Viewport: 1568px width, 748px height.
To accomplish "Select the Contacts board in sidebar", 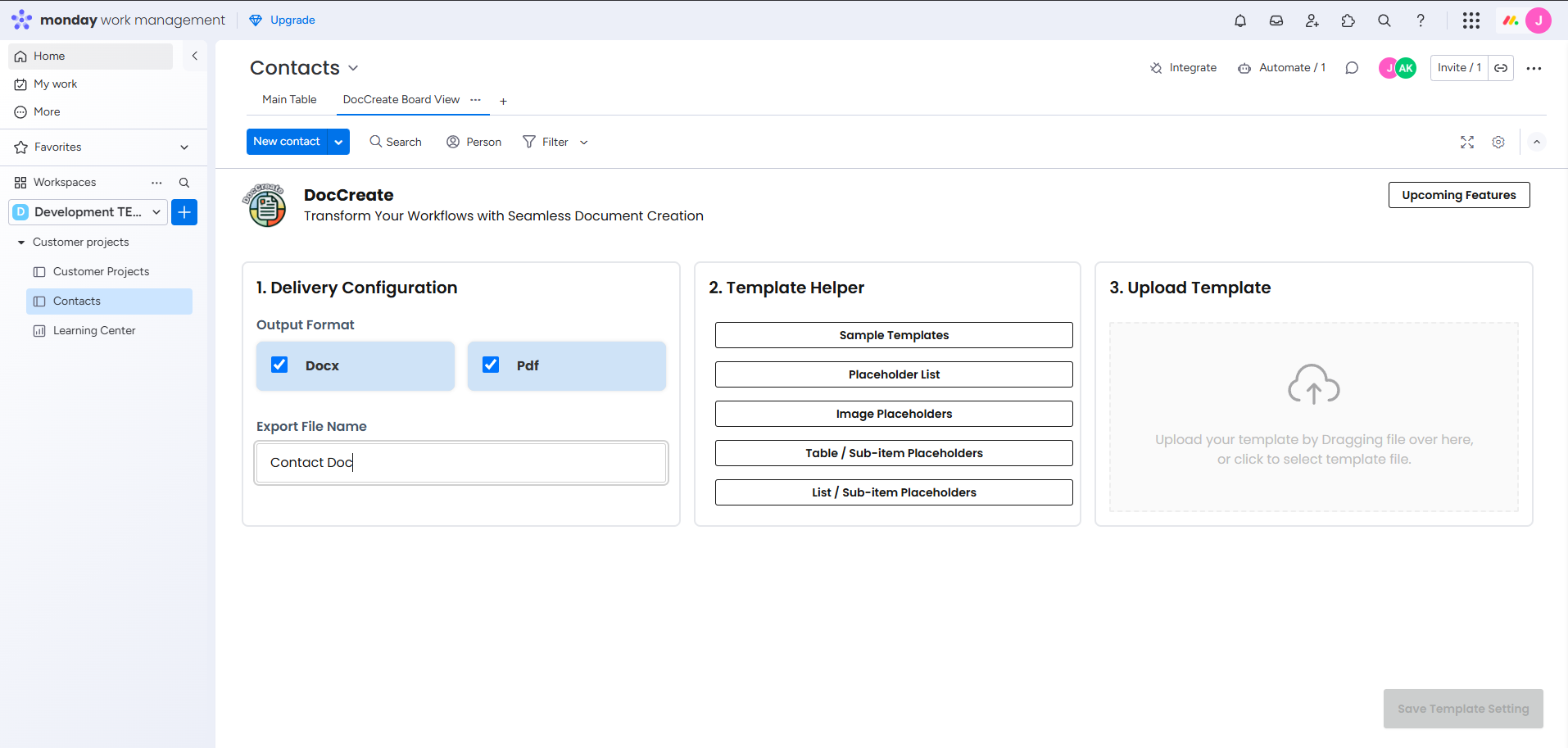I will (109, 301).
